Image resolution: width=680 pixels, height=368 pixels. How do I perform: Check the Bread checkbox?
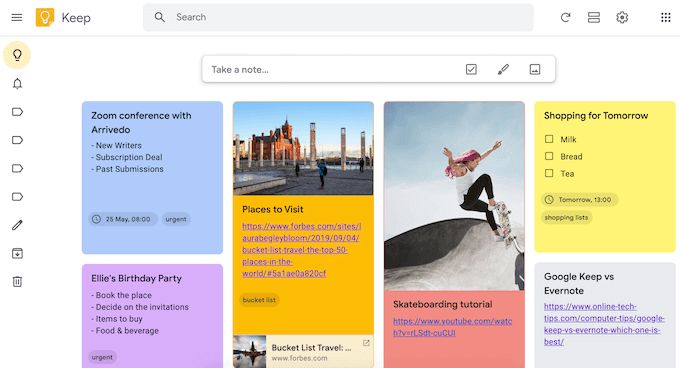tap(549, 156)
